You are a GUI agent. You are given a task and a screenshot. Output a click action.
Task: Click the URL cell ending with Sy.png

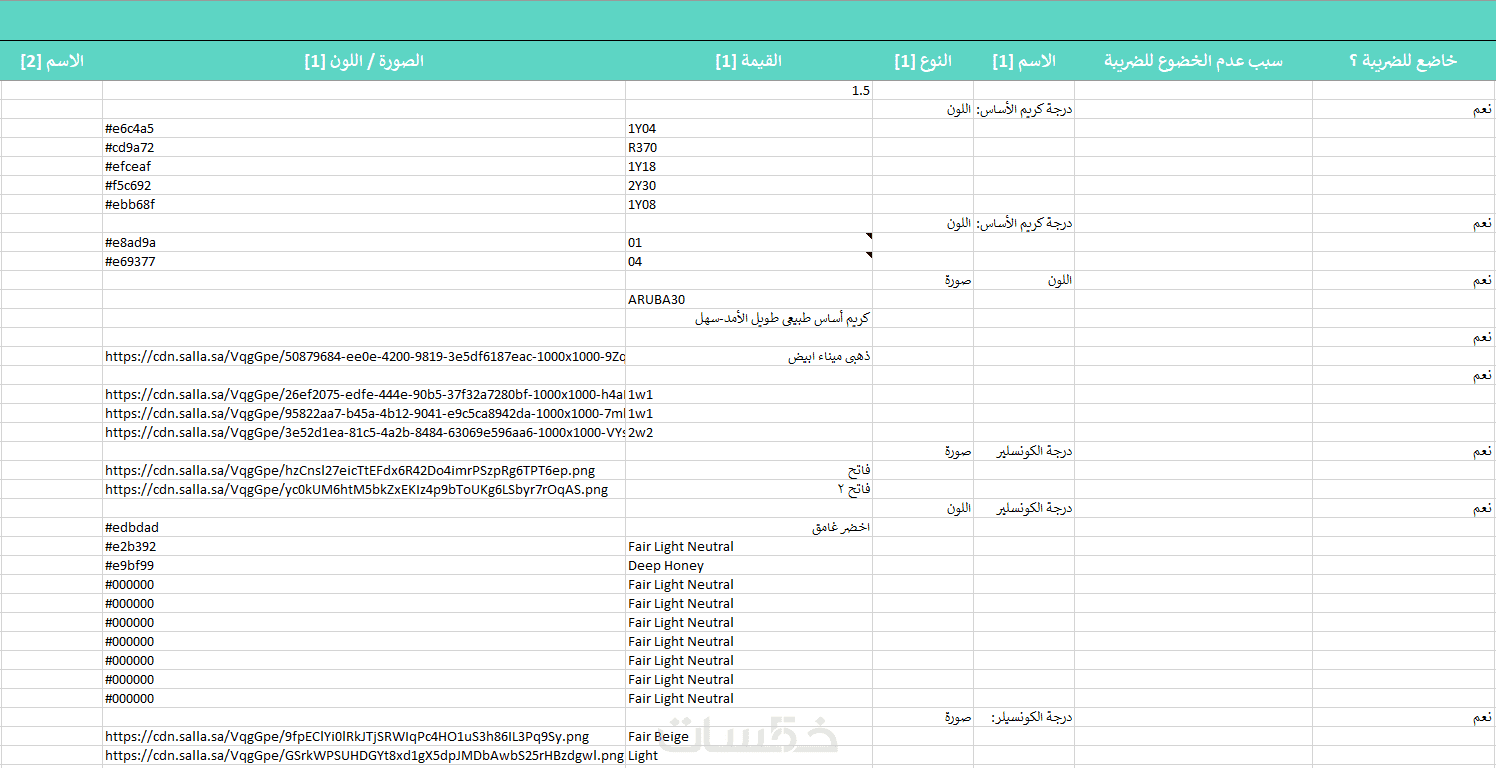click(x=364, y=736)
